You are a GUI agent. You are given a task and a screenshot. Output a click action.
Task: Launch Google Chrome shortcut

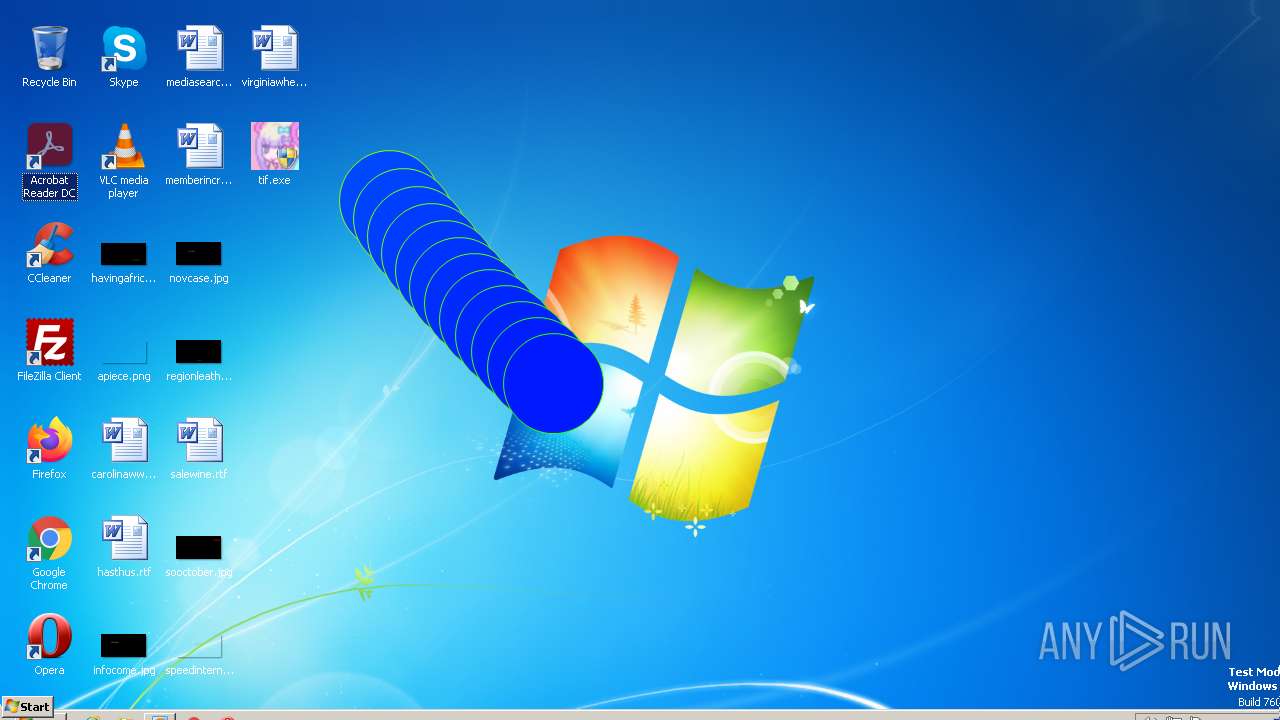click(x=49, y=553)
